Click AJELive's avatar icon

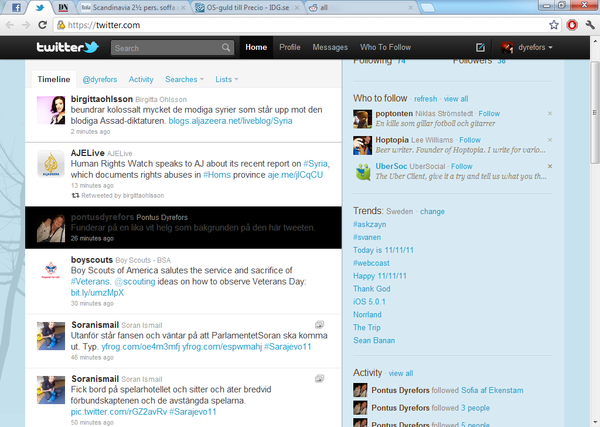(51, 164)
